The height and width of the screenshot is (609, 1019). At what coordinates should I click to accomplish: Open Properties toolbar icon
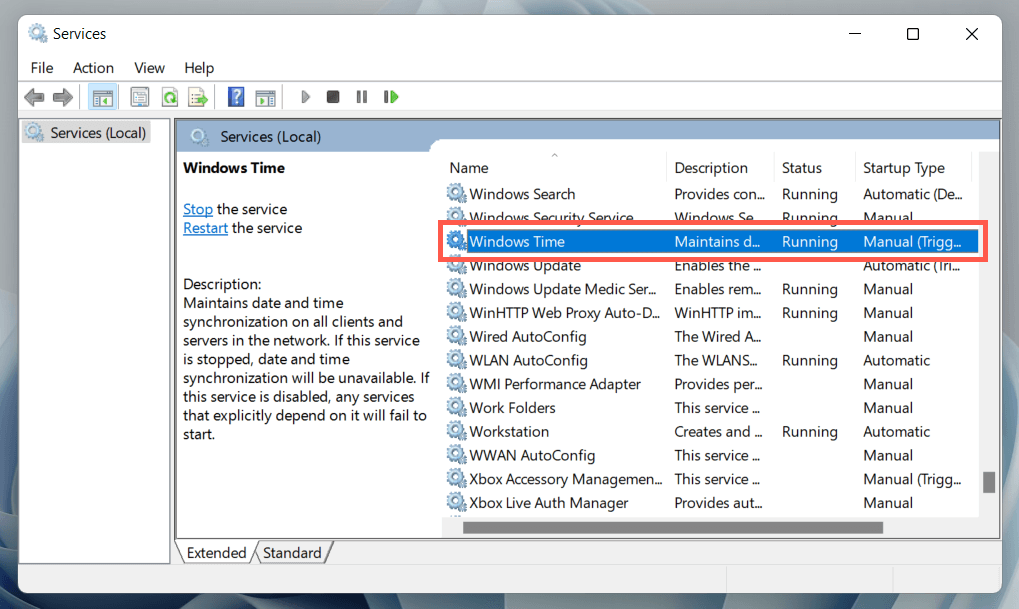(x=139, y=97)
